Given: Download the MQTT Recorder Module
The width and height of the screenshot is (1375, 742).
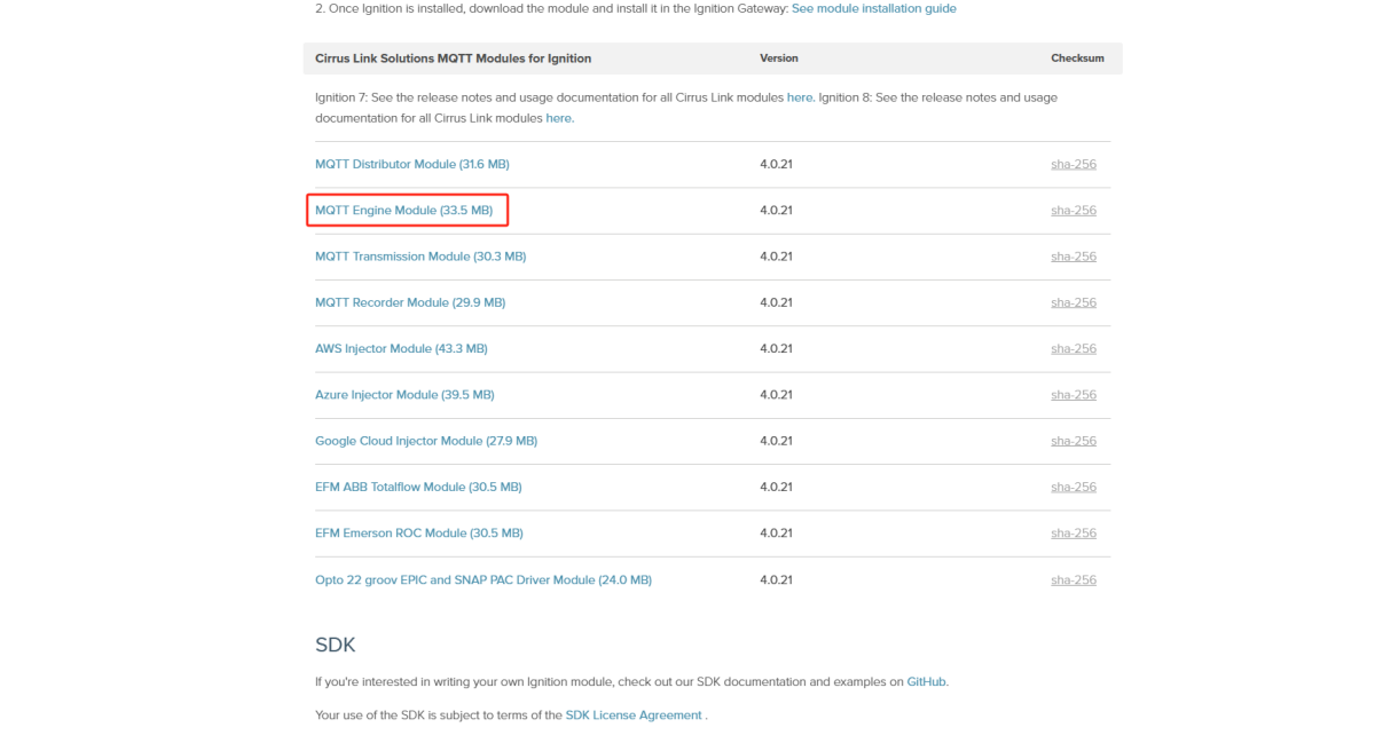Looking at the screenshot, I should 410,303.
